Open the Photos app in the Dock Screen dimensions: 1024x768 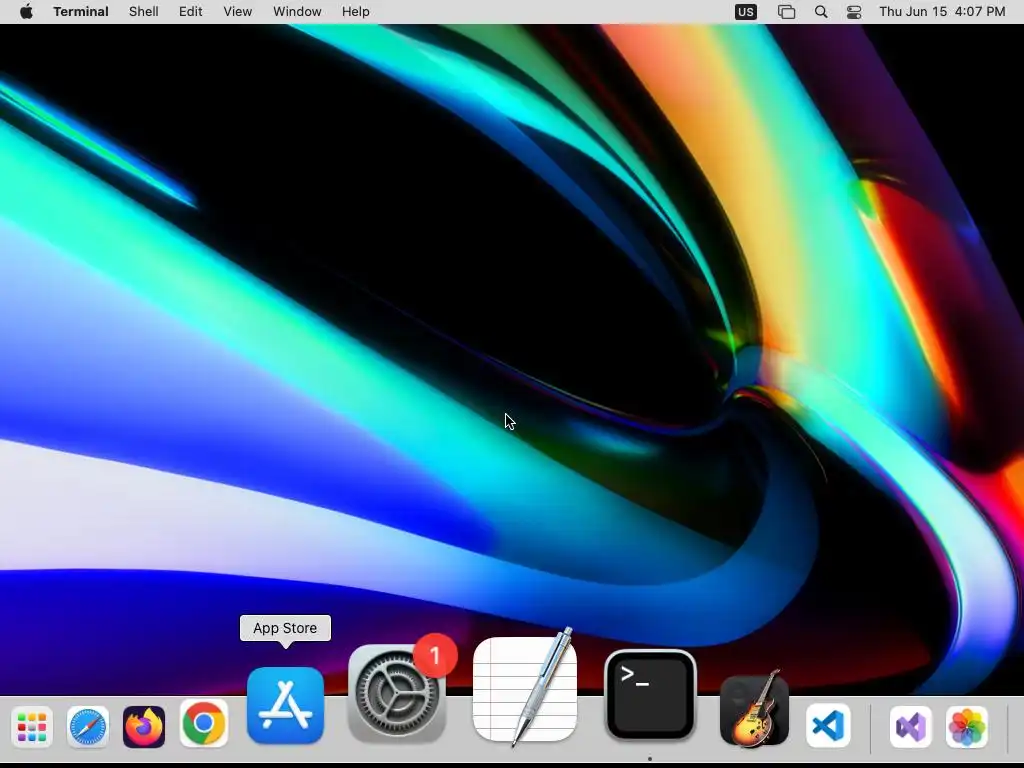967,726
